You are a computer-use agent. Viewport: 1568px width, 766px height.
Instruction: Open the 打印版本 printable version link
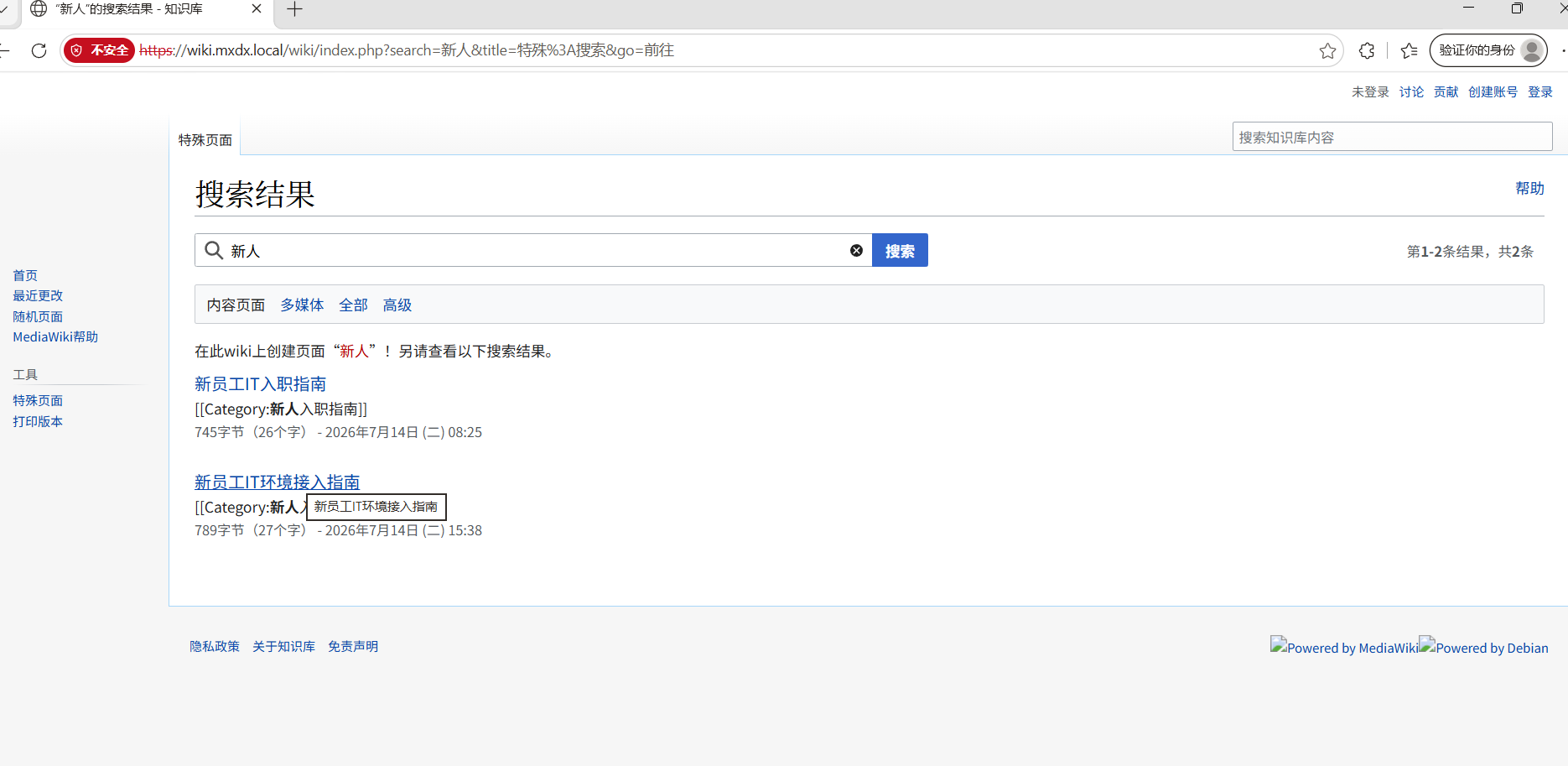tap(38, 421)
